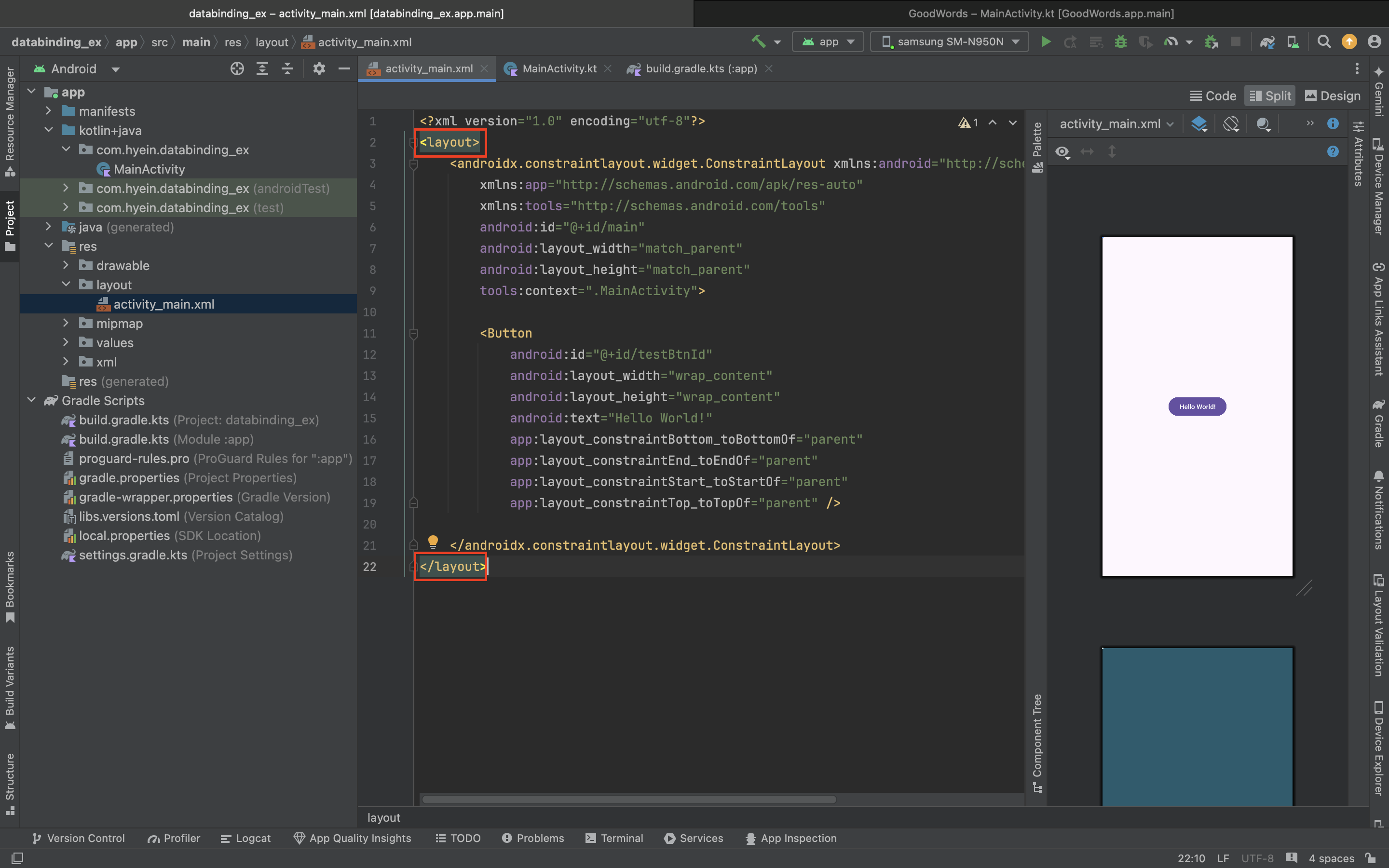Click the Debug app bug icon
The height and width of the screenshot is (868, 1389).
pyautogui.click(x=1120, y=42)
